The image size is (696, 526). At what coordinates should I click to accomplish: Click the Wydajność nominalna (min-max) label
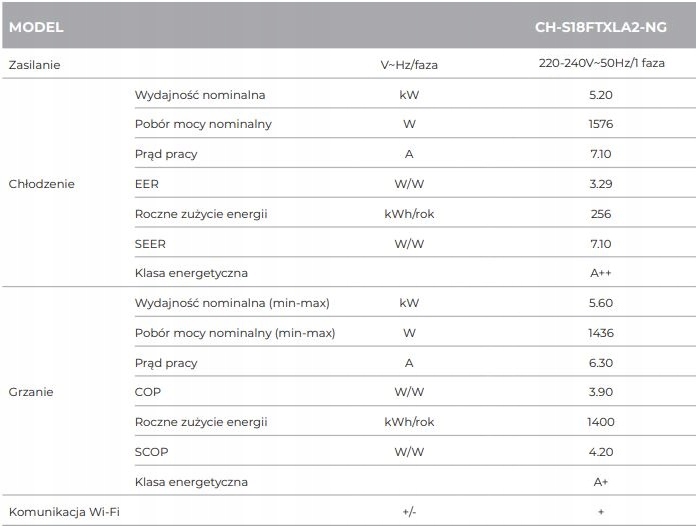[x=232, y=303]
